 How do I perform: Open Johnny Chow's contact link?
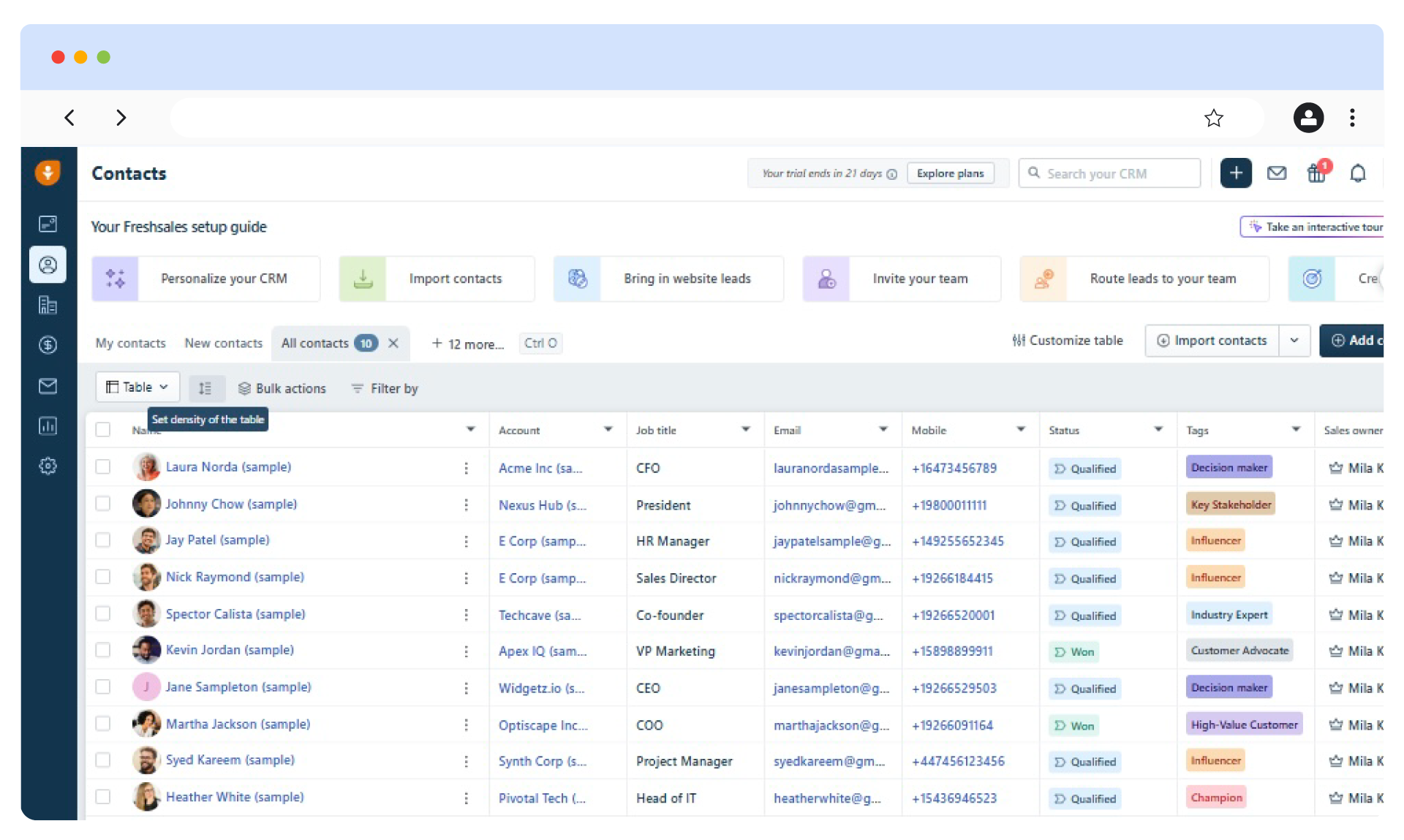coord(231,504)
